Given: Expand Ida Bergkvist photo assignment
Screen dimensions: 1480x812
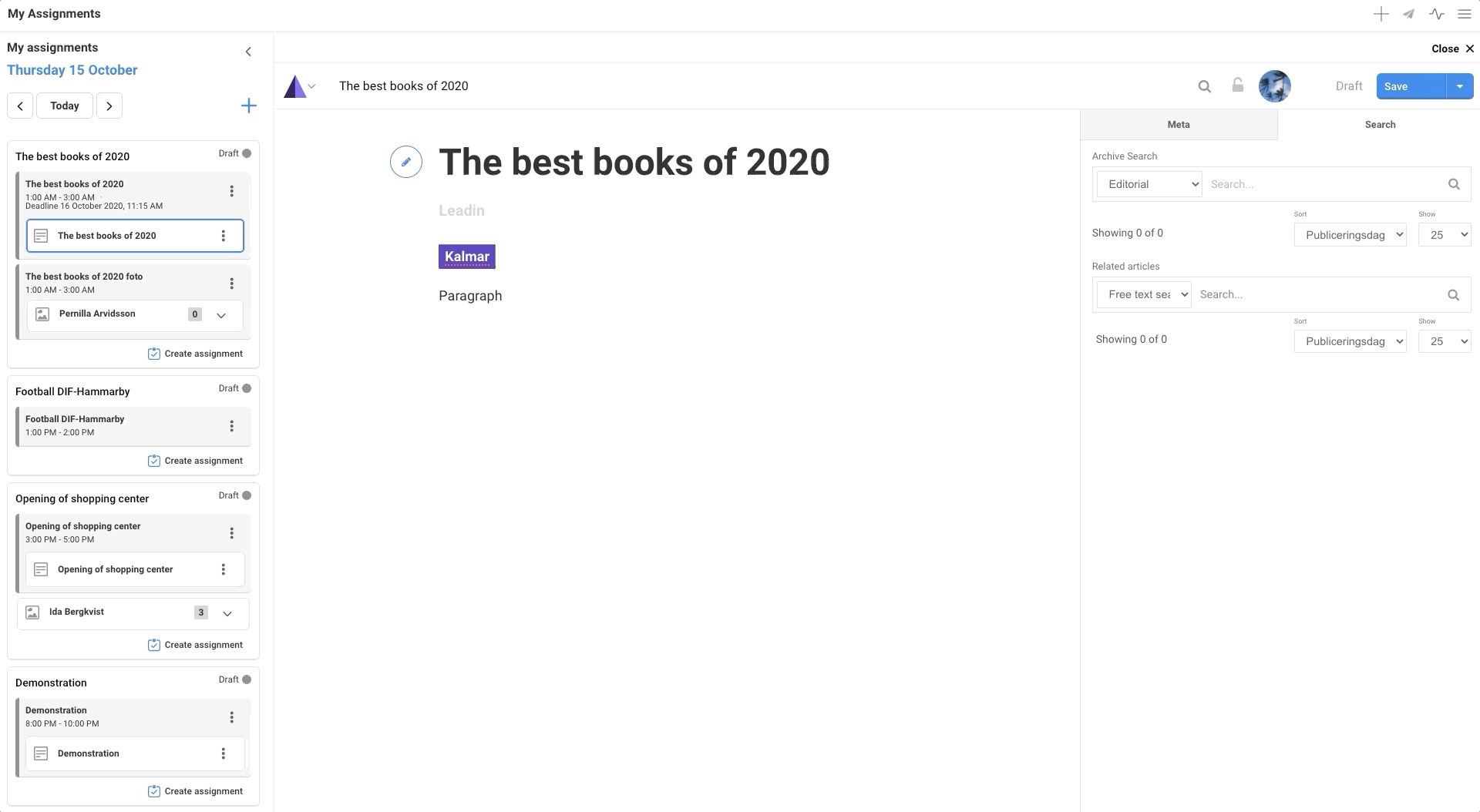Looking at the screenshot, I should coord(227,613).
